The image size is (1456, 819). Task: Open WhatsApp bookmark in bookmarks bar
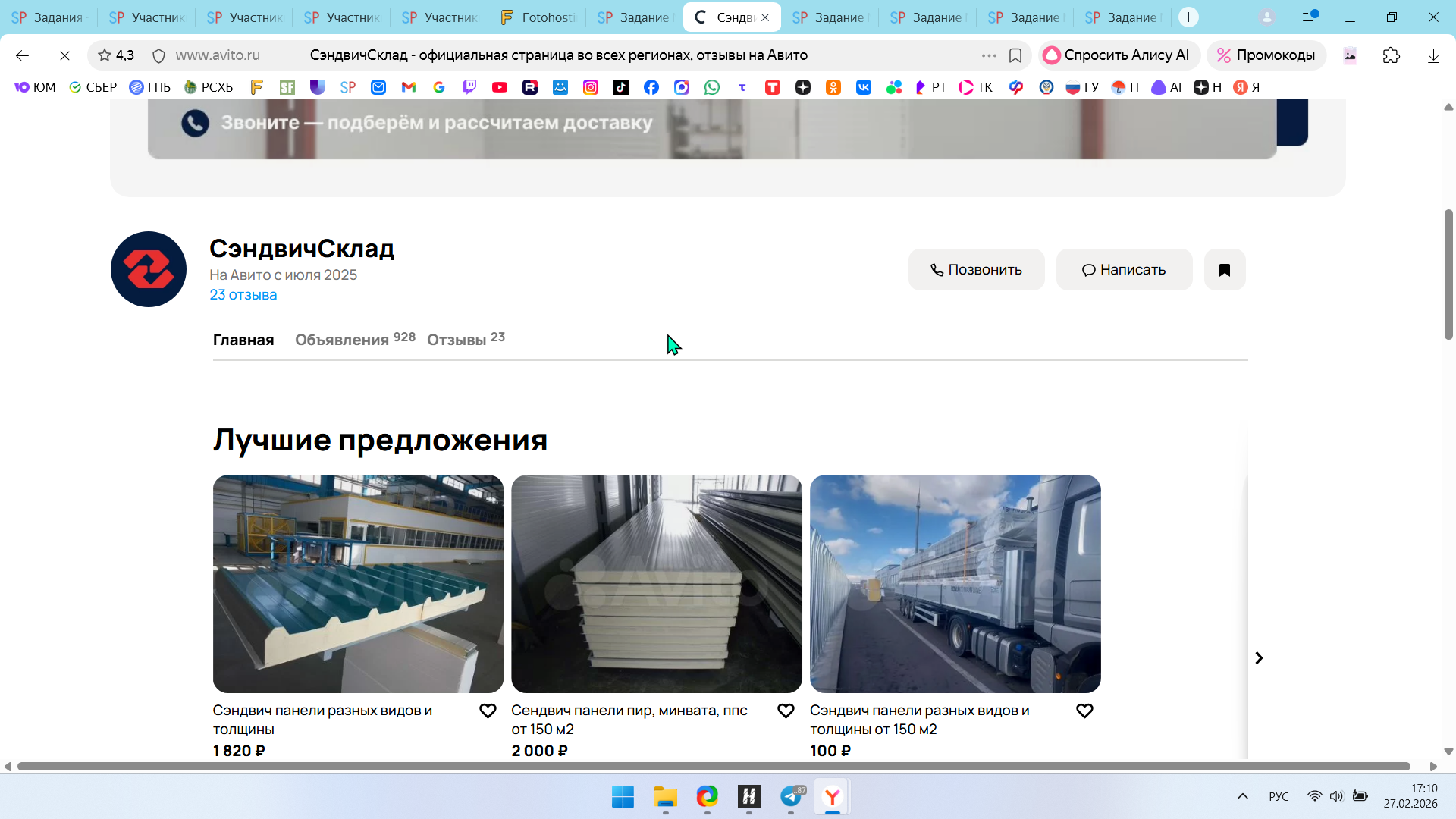[x=711, y=87]
